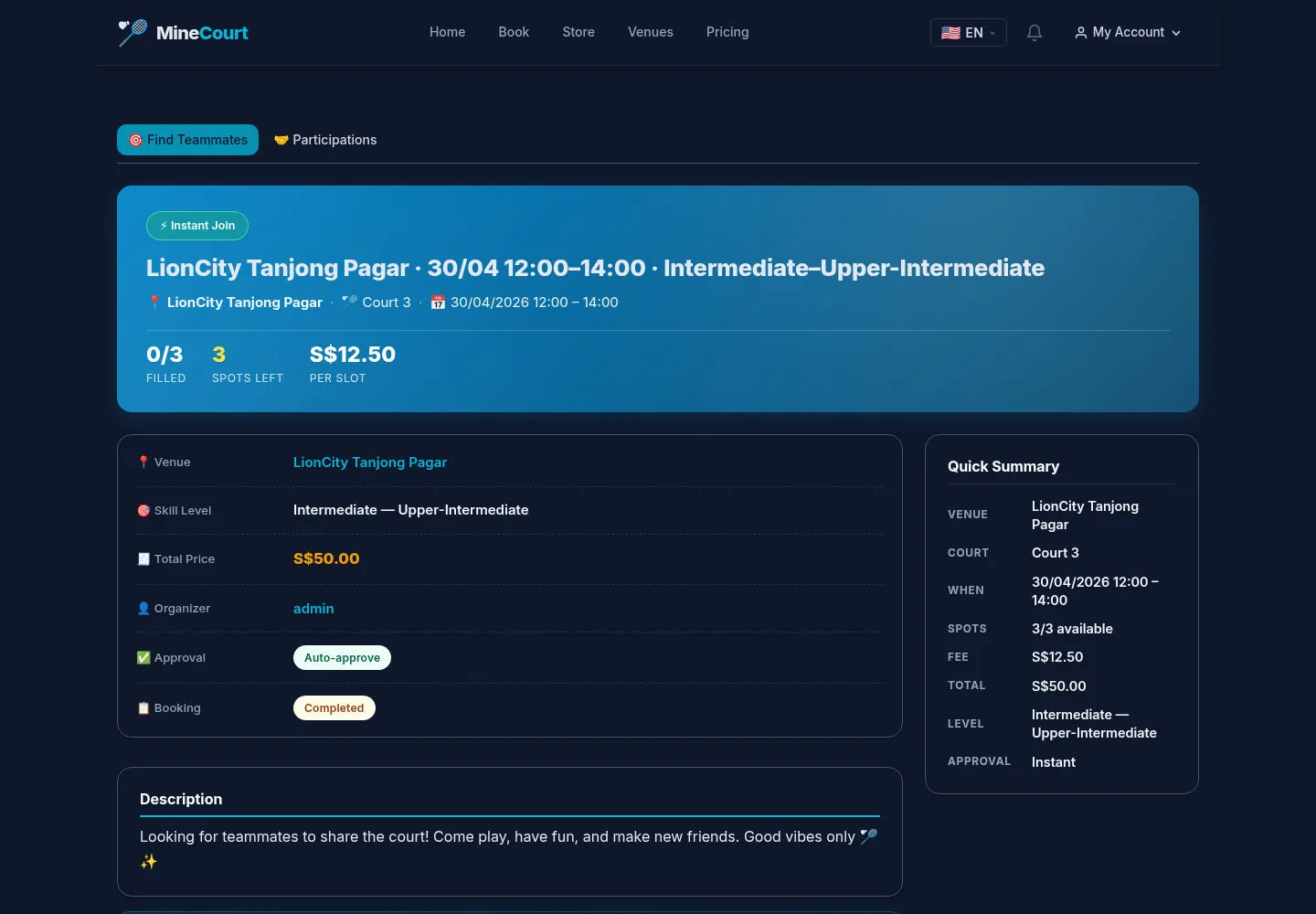Click the user profile icon beside My Account
This screenshot has height=914, width=1316.
[x=1081, y=33]
